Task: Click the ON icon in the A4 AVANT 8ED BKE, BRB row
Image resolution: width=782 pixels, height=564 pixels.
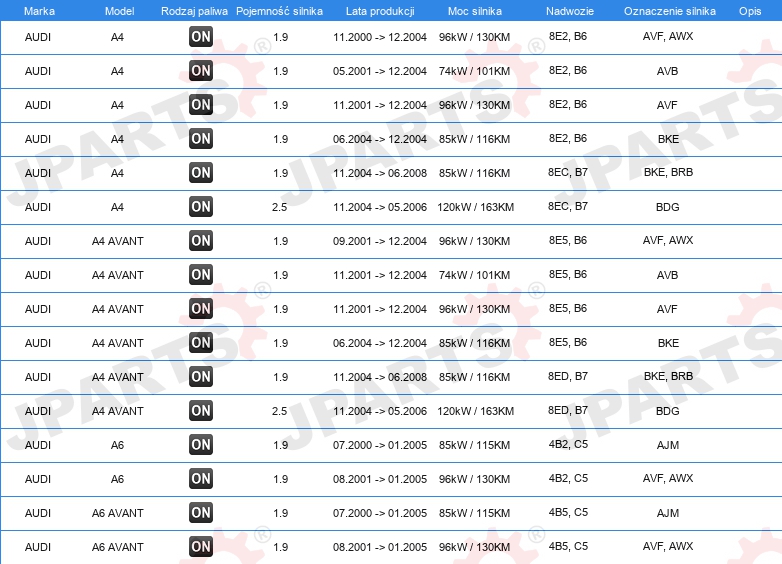Action: click(x=201, y=376)
